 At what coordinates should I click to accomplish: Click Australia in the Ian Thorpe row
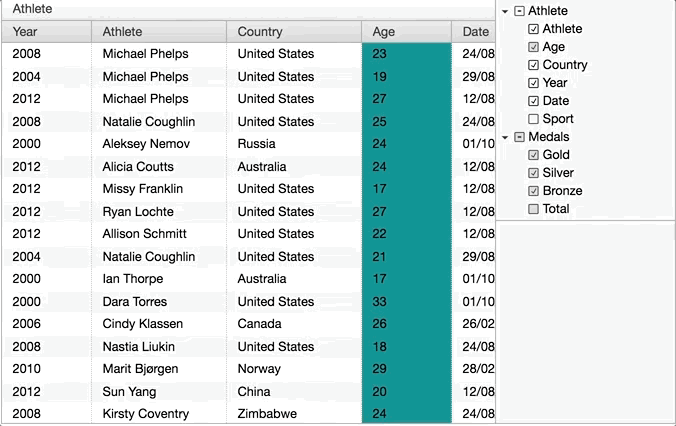294,279
